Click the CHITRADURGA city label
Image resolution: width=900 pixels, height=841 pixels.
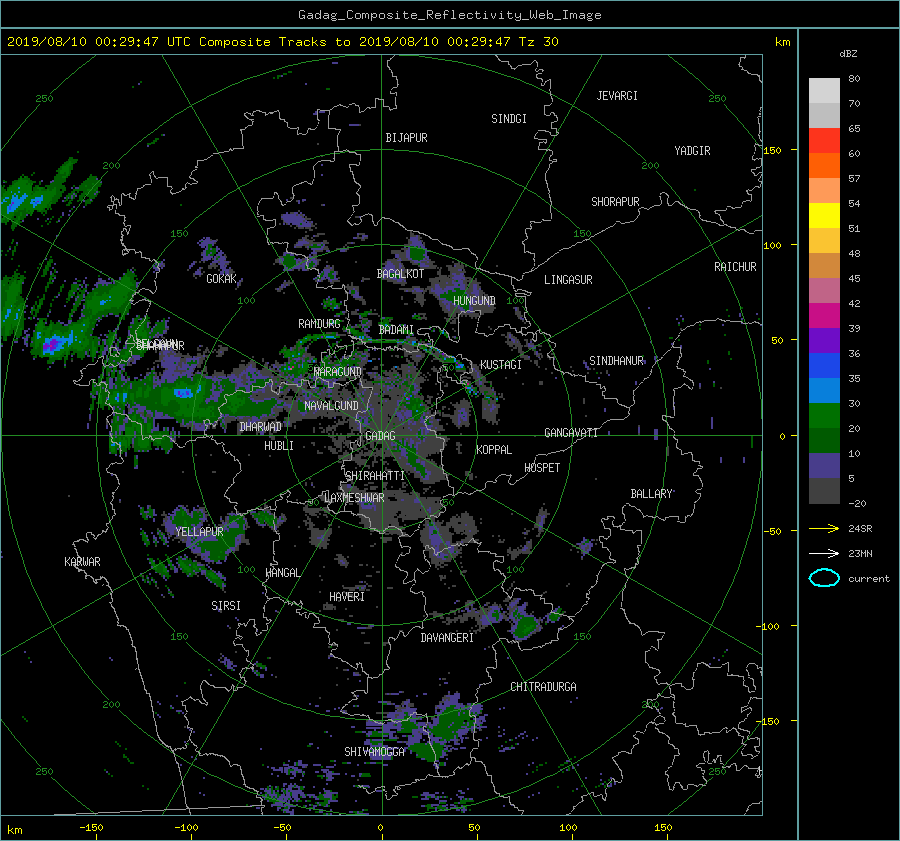click(x=543, y=687)
